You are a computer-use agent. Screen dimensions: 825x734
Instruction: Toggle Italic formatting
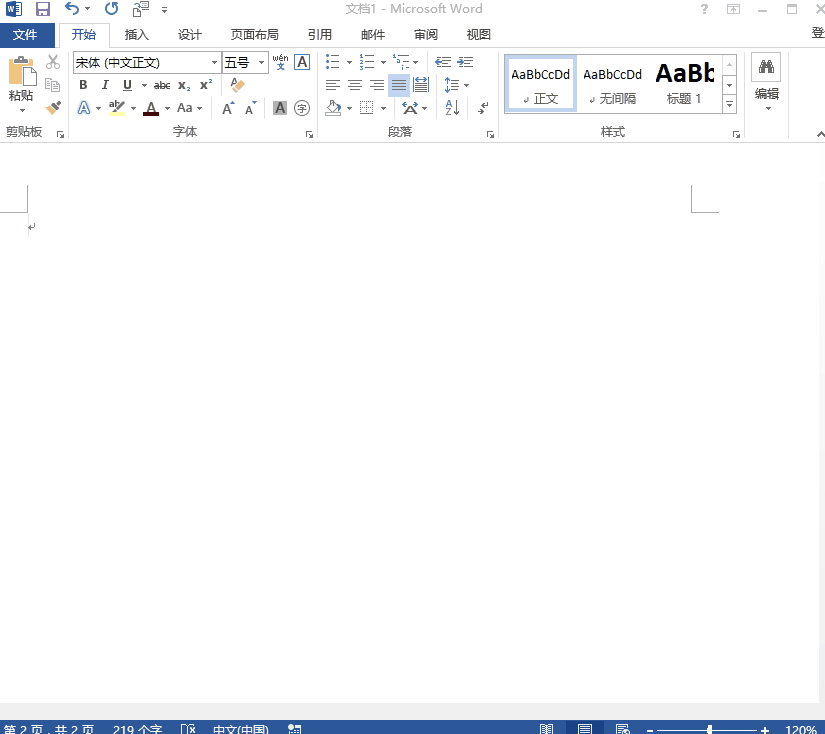tap(105, 85)
